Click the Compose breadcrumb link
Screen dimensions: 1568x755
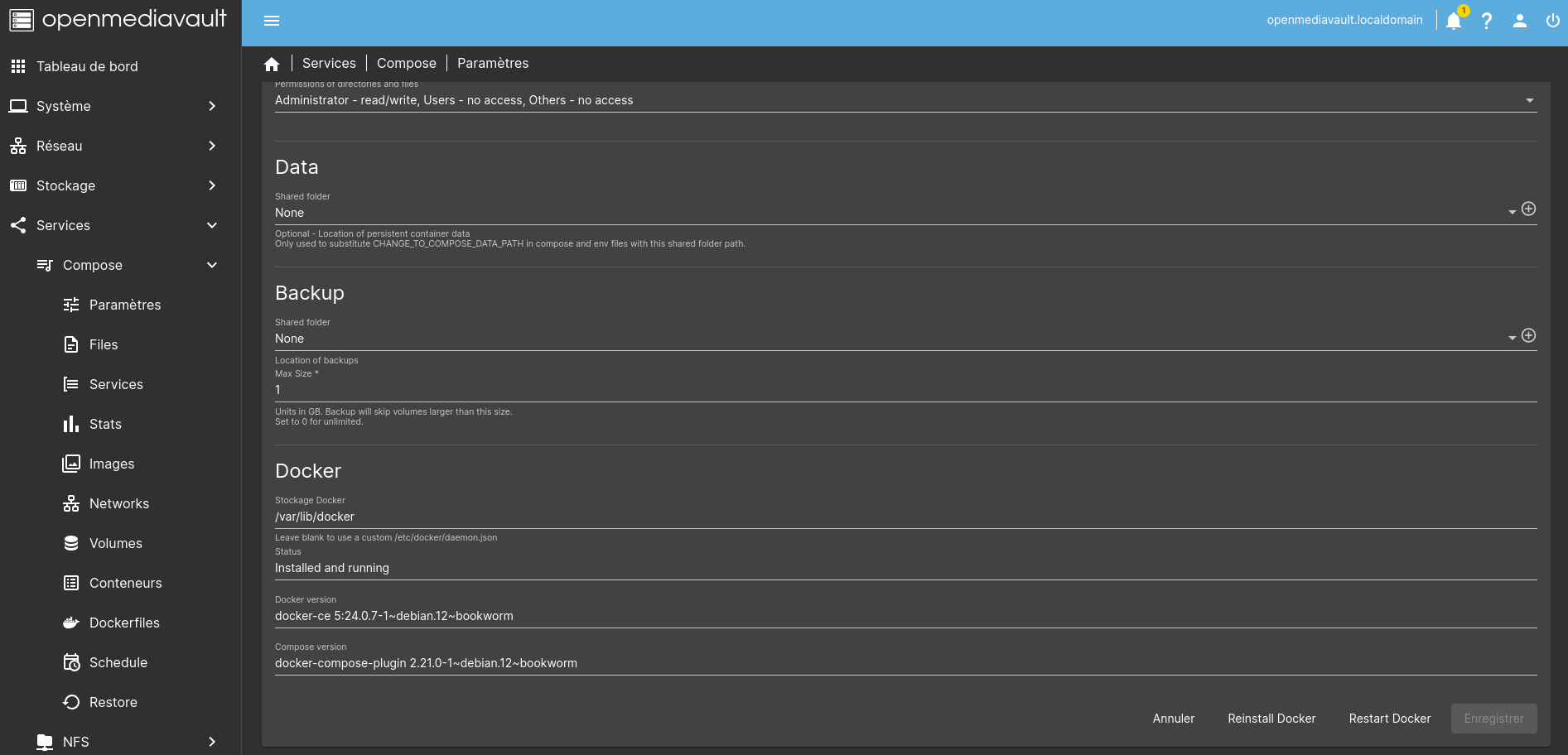pyautogui.click(x=407, y=63)
